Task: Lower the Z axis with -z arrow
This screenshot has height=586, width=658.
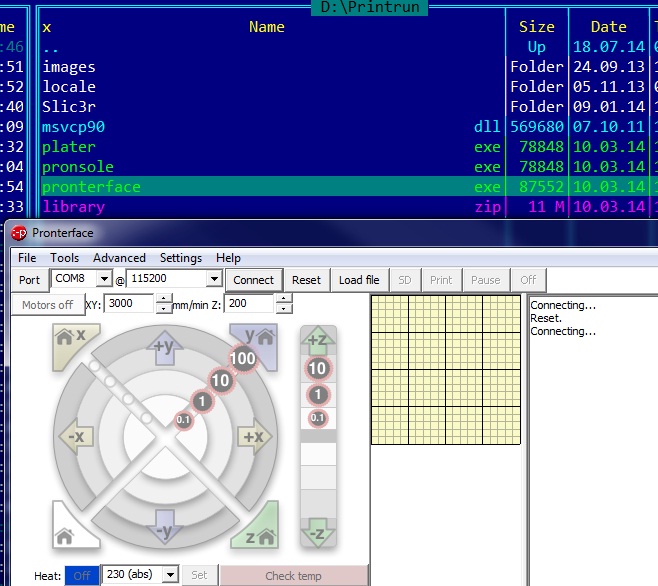Action: 318,533
